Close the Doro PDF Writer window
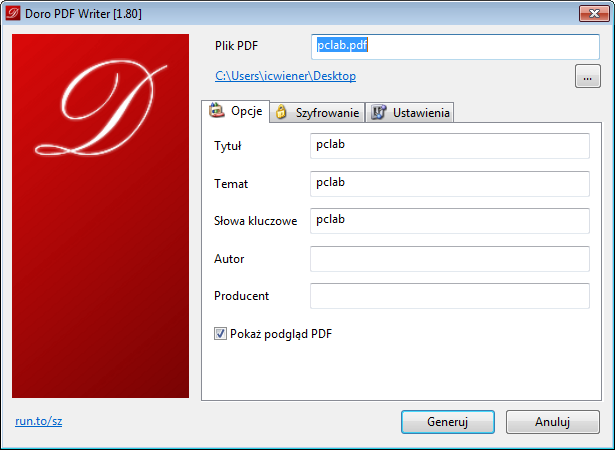 pos(594,13)
